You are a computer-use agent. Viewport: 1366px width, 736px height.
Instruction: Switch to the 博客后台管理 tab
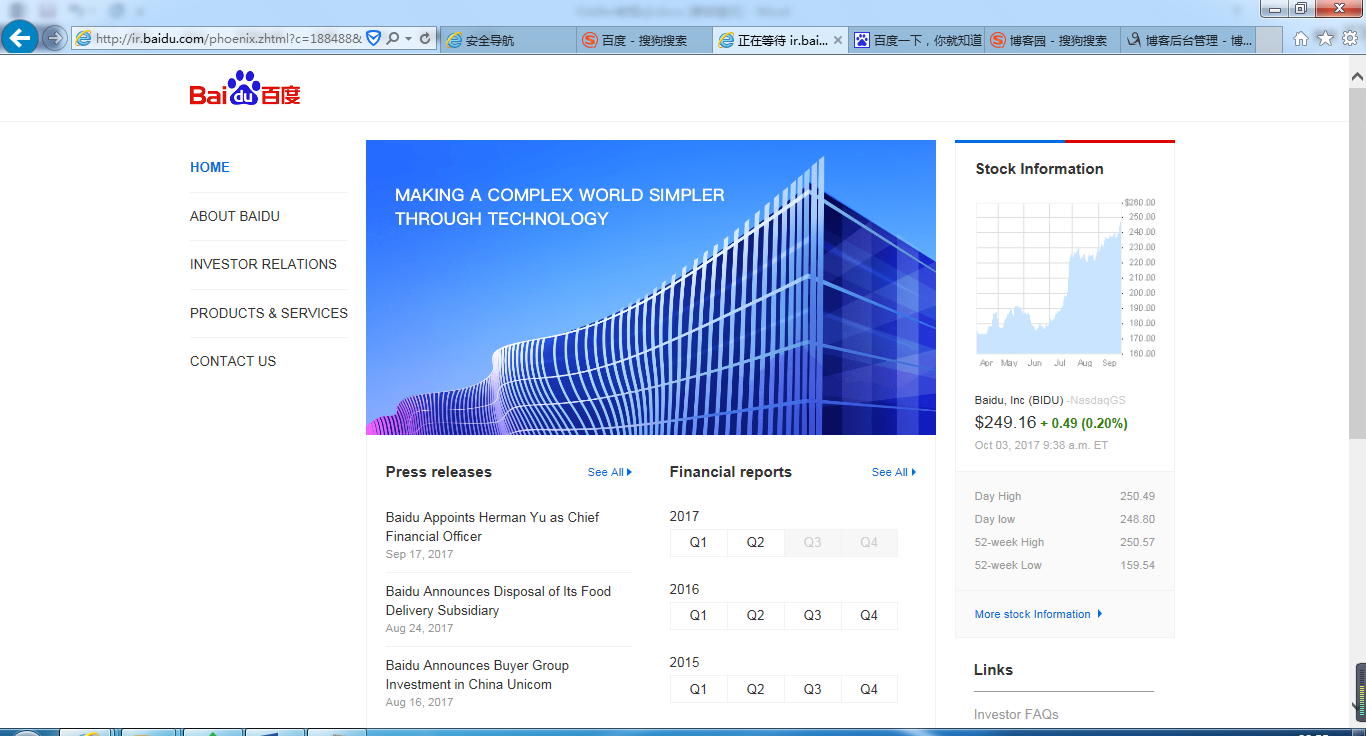point(1188,40)
